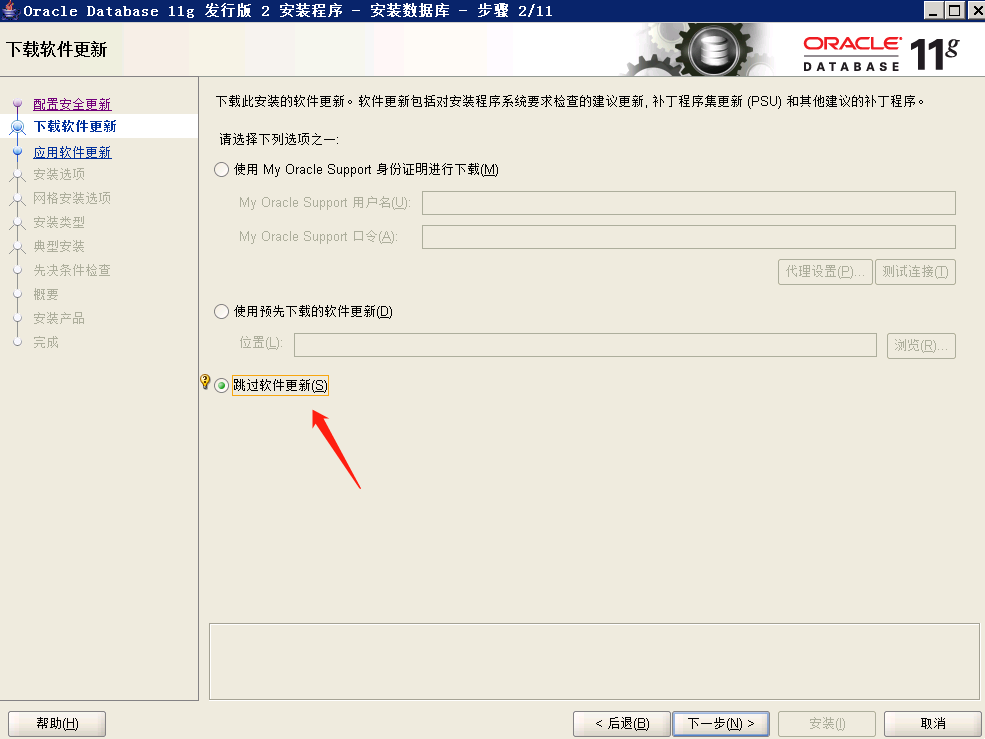This screenshot has width=985, height=739.
Task: Select the current 下载软件更新 step
Action: tap(75, 126)
